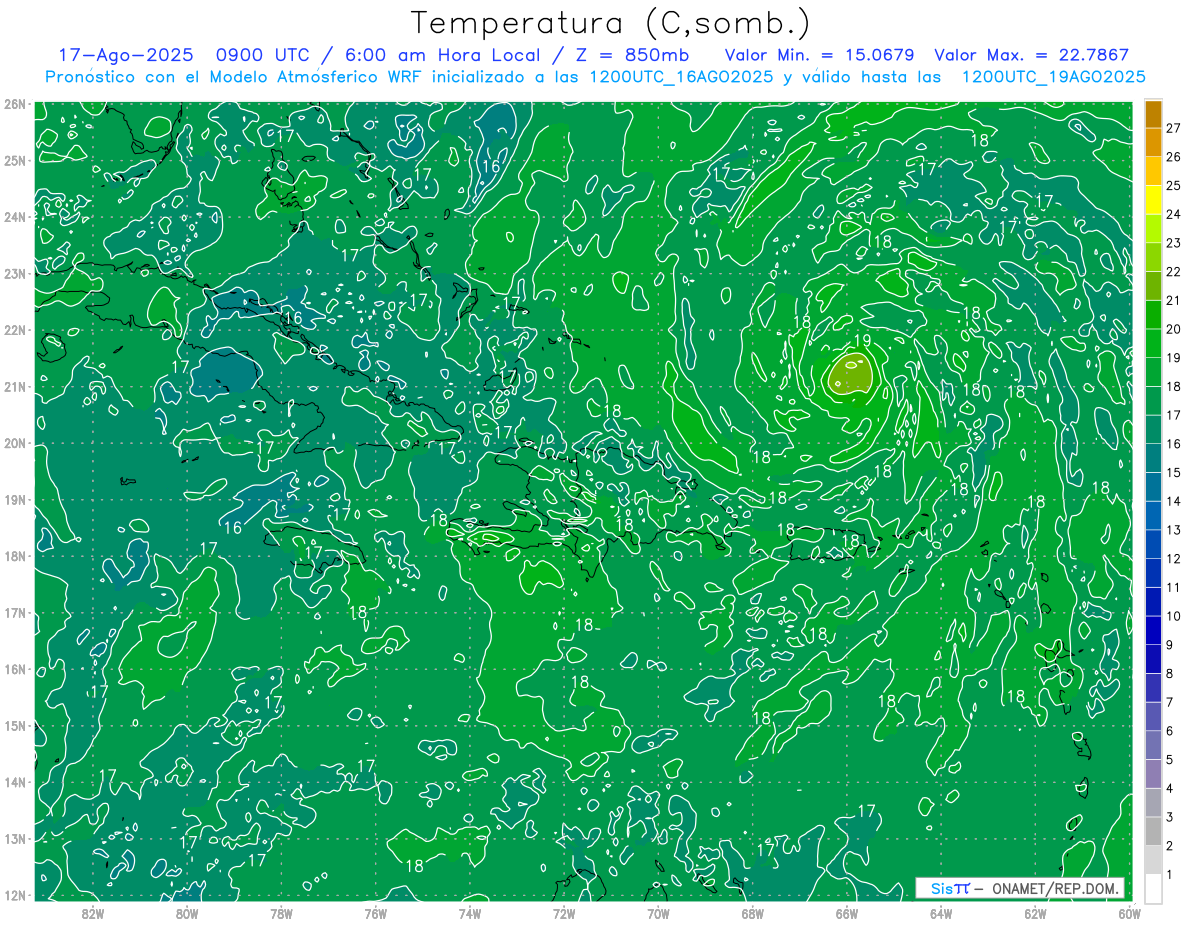Click the 13N latitude axis label
Screen dimensions: 1200x927
tap(14, 838)
